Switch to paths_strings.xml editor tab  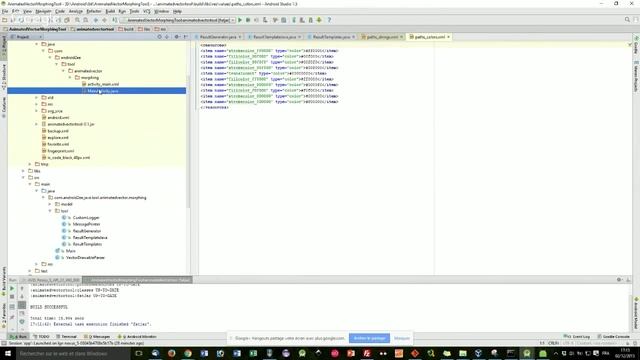(382, 37)
